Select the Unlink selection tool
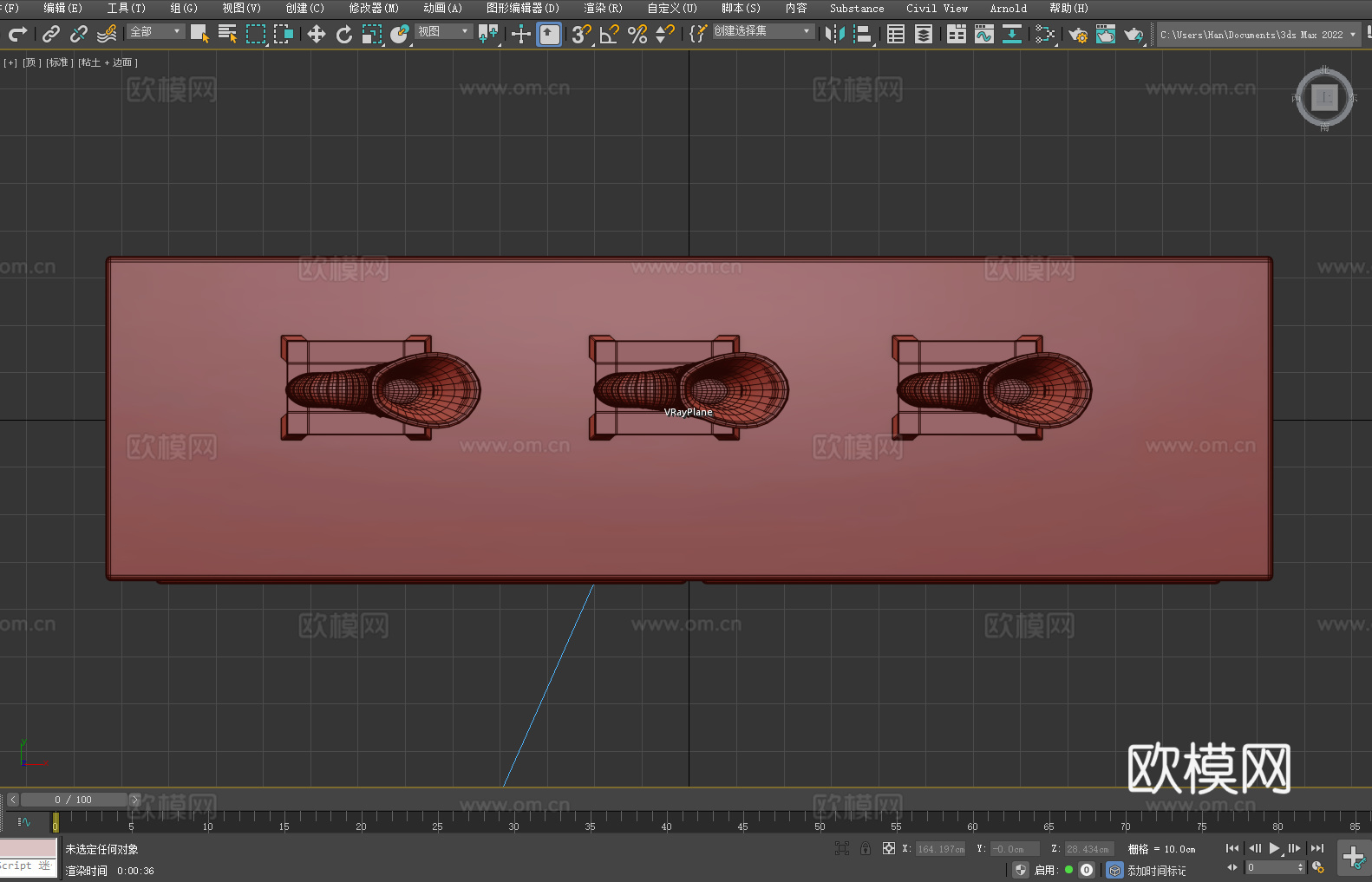 click(79, 34)
